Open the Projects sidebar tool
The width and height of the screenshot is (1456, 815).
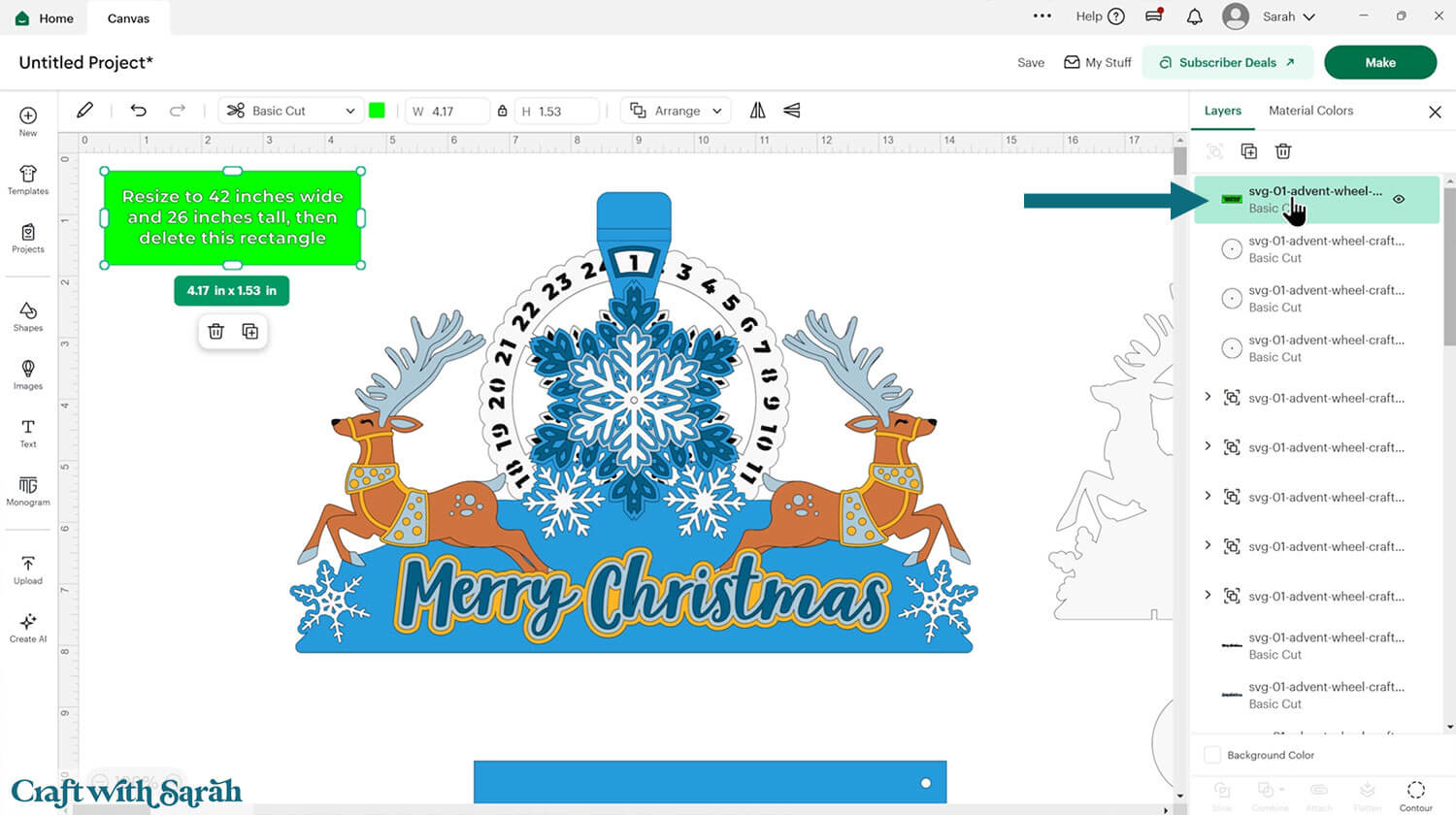28,238
